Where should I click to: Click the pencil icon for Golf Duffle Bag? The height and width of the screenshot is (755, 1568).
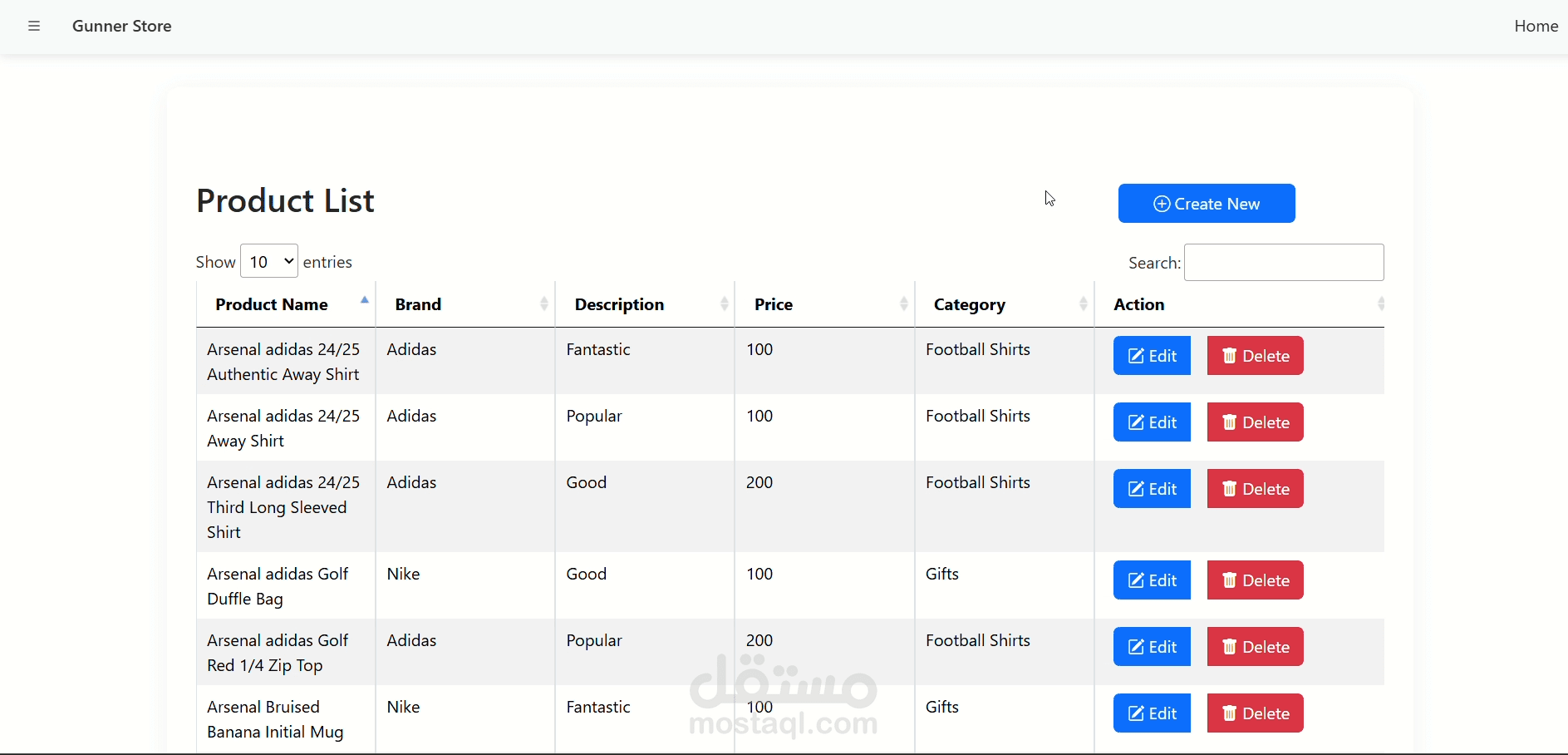click(1136, 580)
